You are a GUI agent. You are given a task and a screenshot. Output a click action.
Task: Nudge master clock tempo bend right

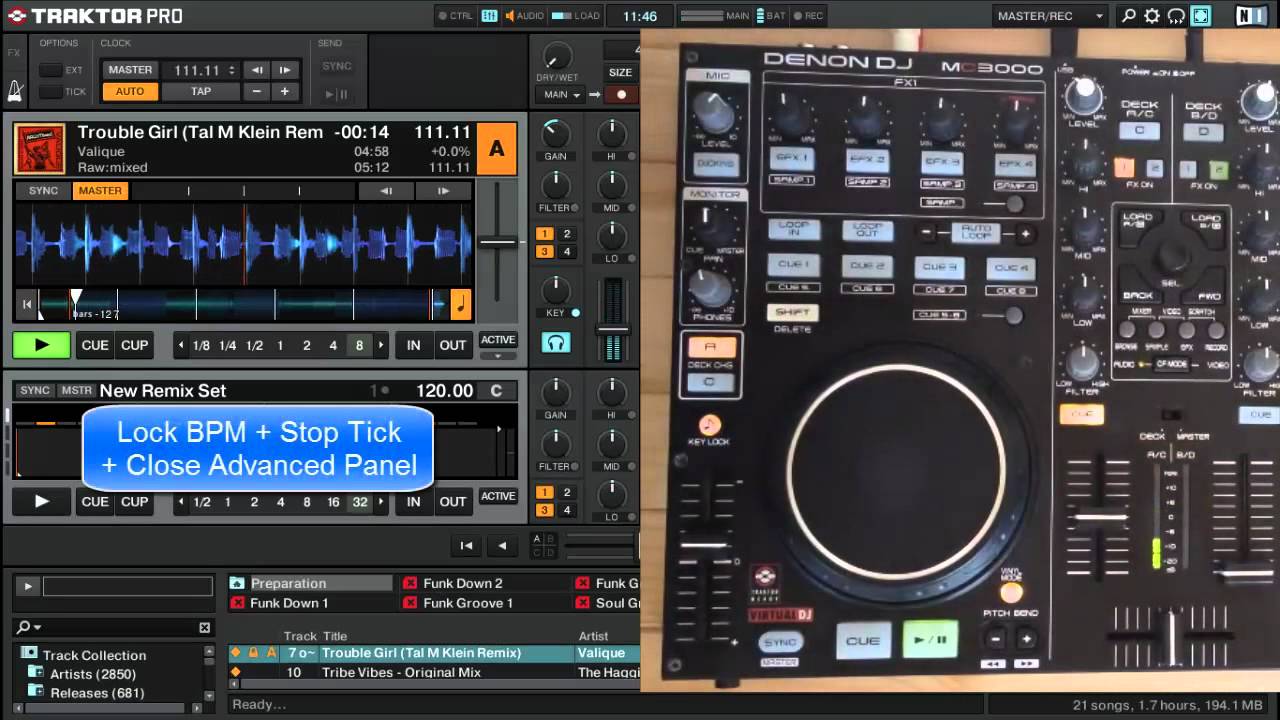point(285,70)
